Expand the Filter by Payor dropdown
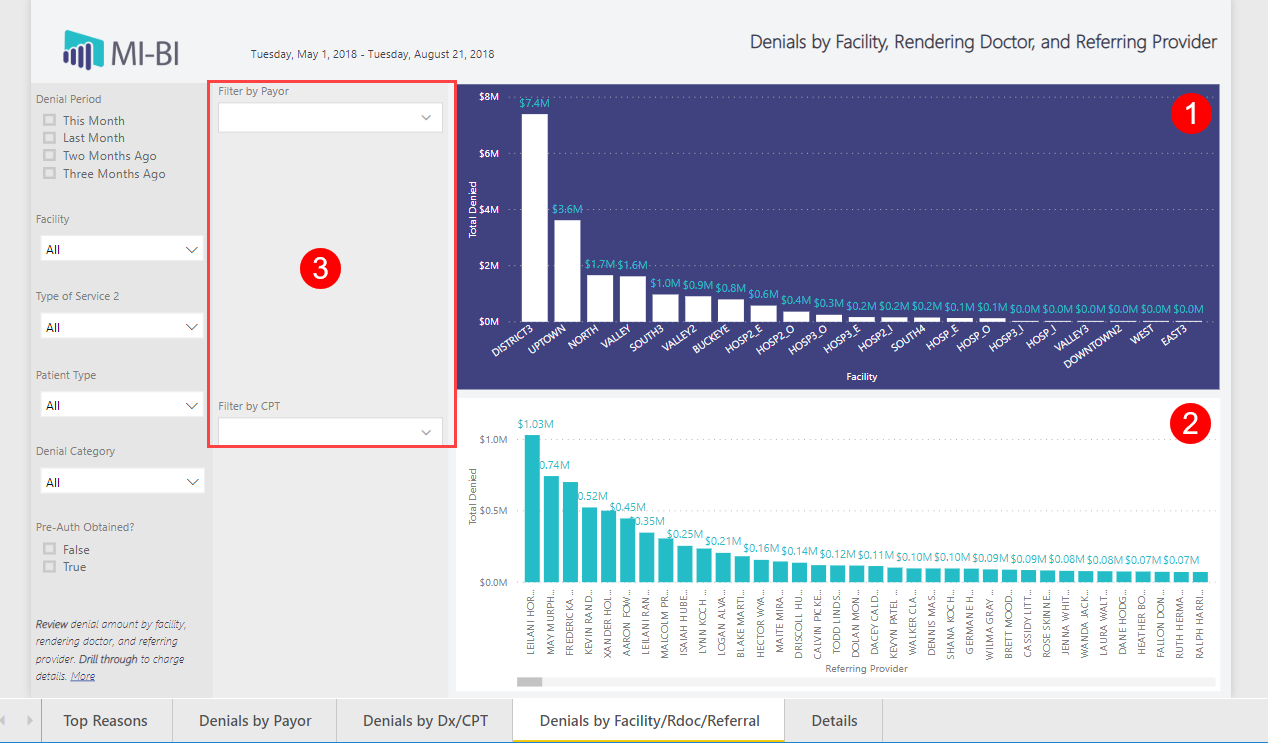The image size is (1268, 743). (x=330, y=118)
